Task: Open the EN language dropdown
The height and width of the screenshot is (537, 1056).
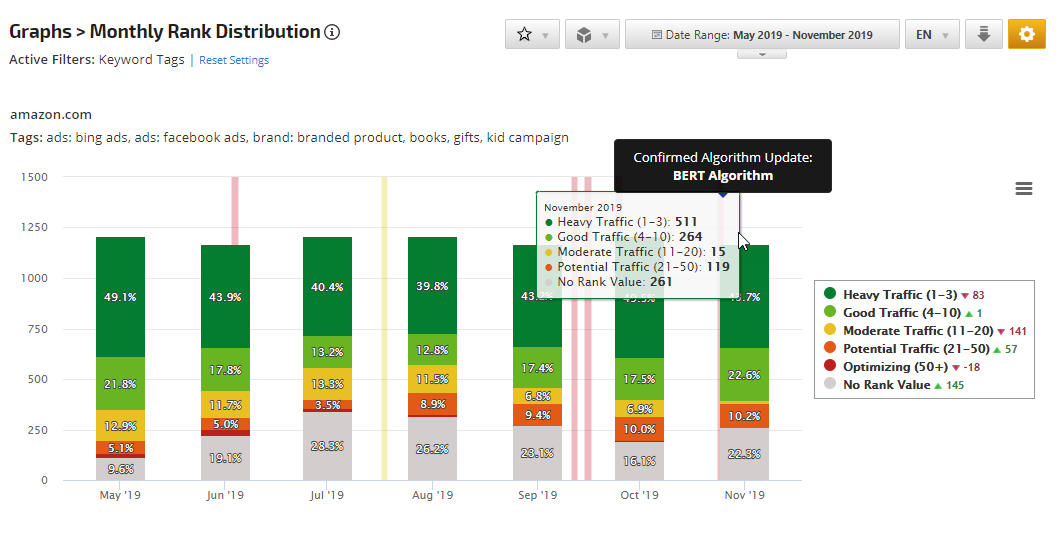Action: [931, 34]
